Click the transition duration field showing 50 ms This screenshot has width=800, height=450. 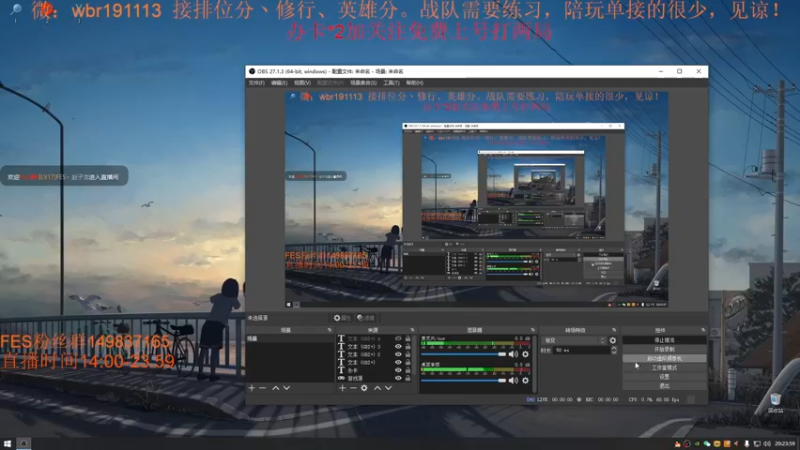tap(582, 351)
